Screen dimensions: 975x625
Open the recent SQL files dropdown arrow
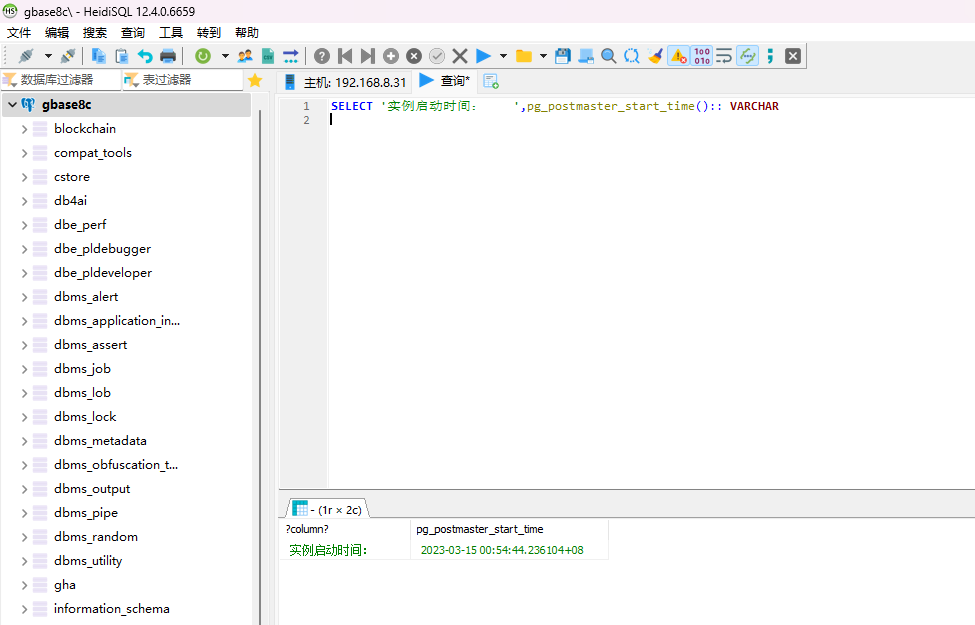(x=543, y=56)
